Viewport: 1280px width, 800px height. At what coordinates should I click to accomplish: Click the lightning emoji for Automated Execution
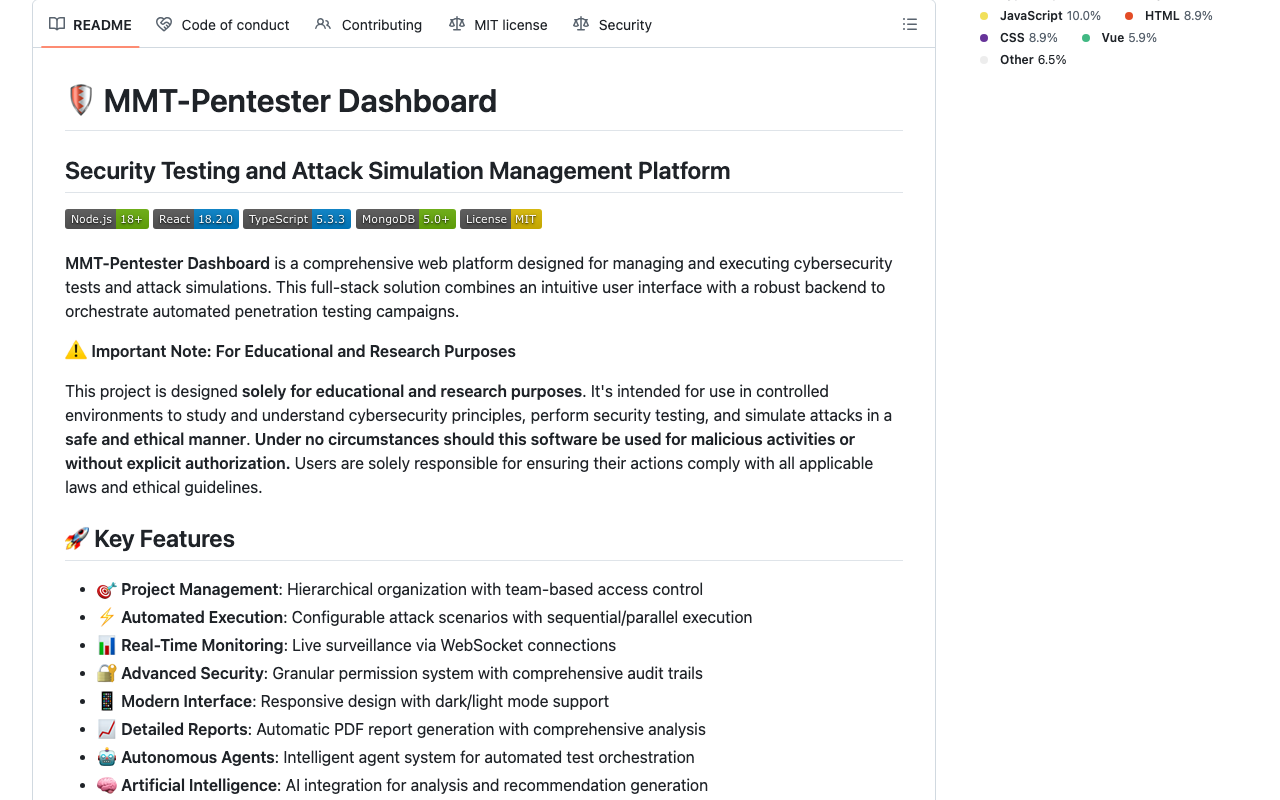tap(107, 618)
